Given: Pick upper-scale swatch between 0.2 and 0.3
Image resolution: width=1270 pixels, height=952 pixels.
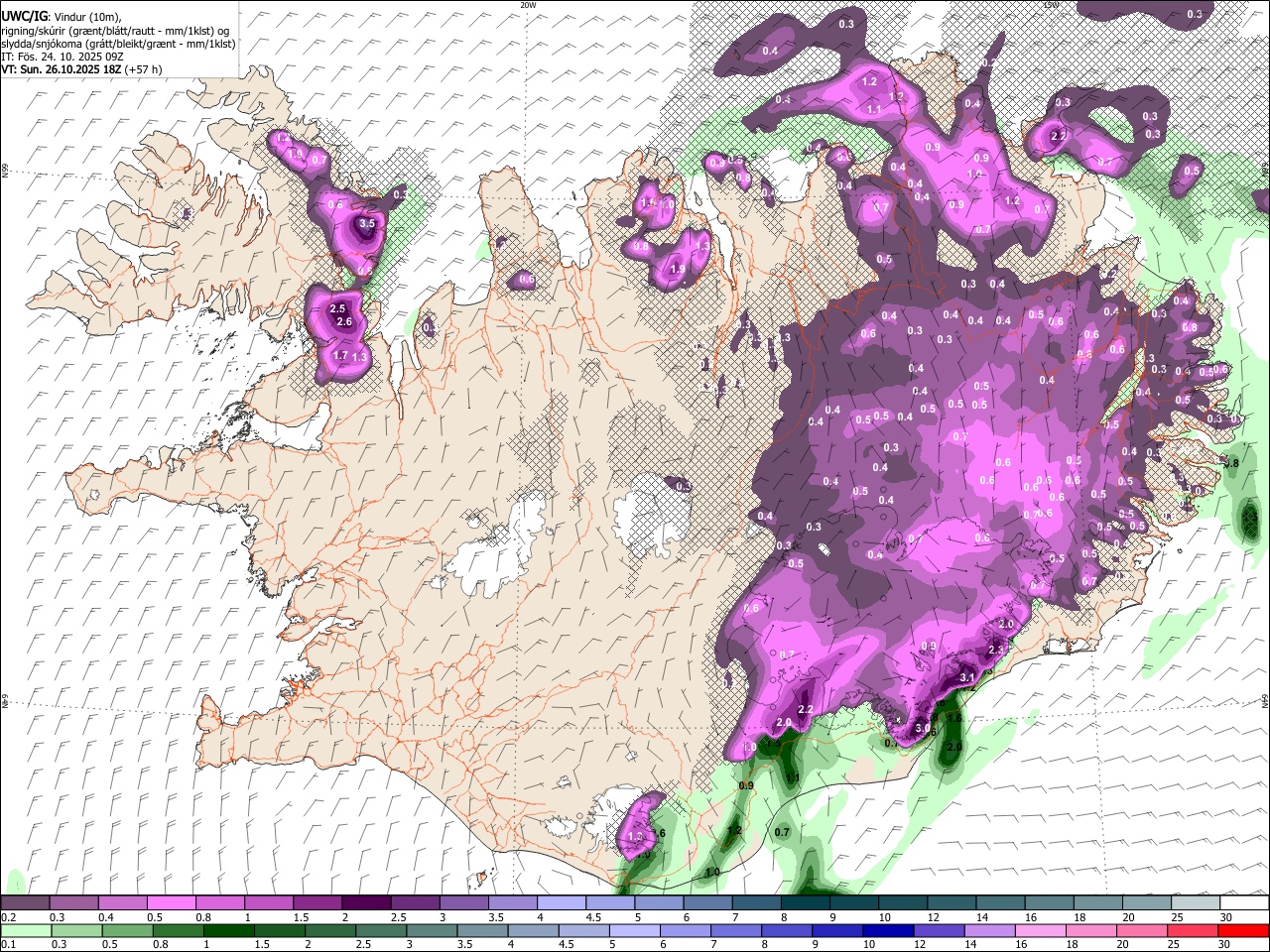Looking at the screenshot, I should click(x=25, y=903).
